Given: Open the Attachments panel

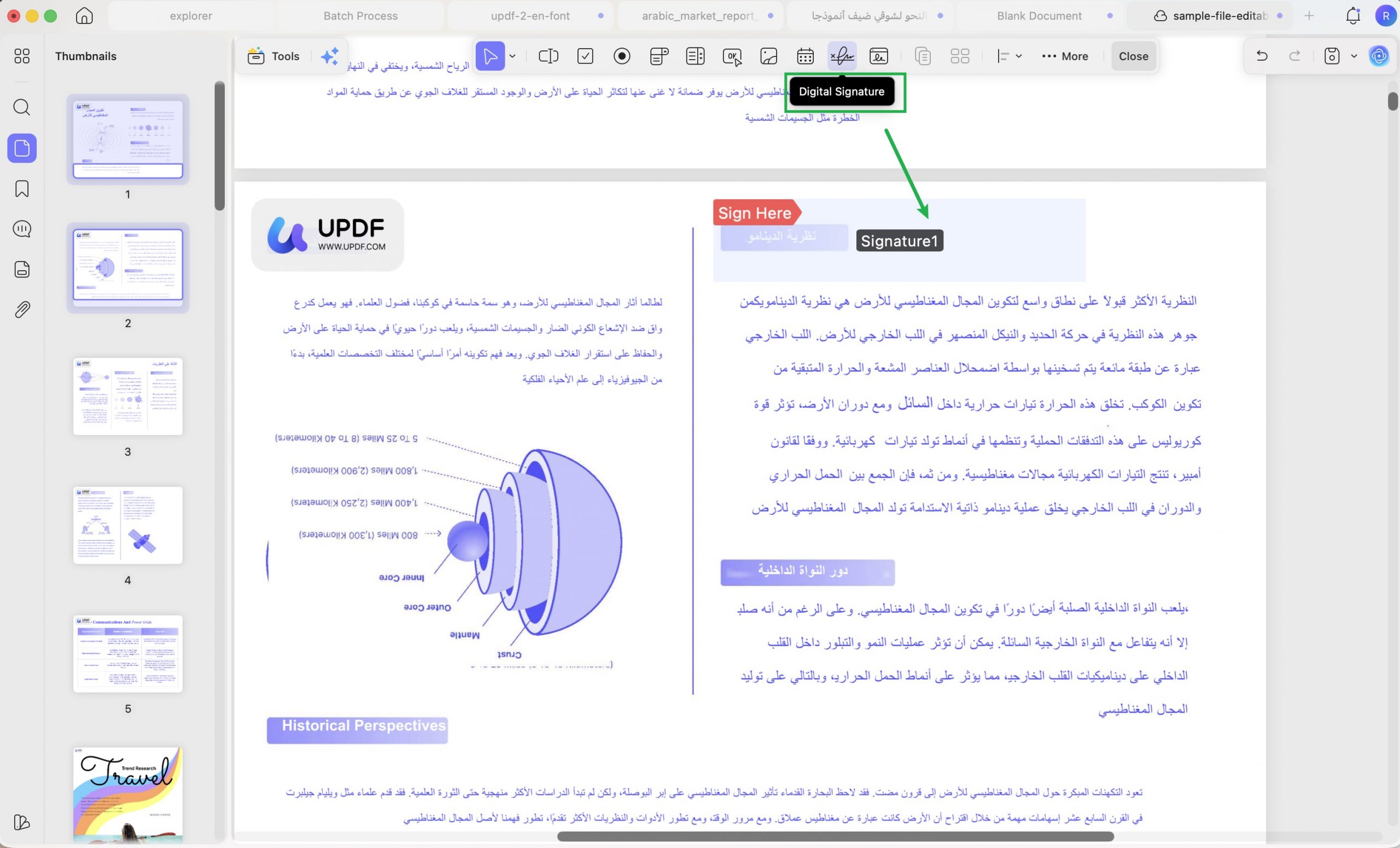Looking at the screenshot, I should point(21,310).
